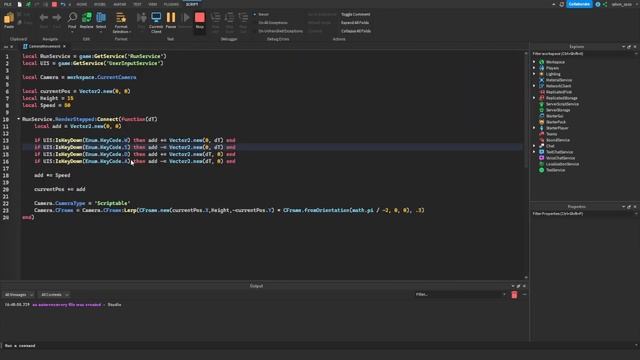Click the undo arrow in quick access bar

coord(63,4)
